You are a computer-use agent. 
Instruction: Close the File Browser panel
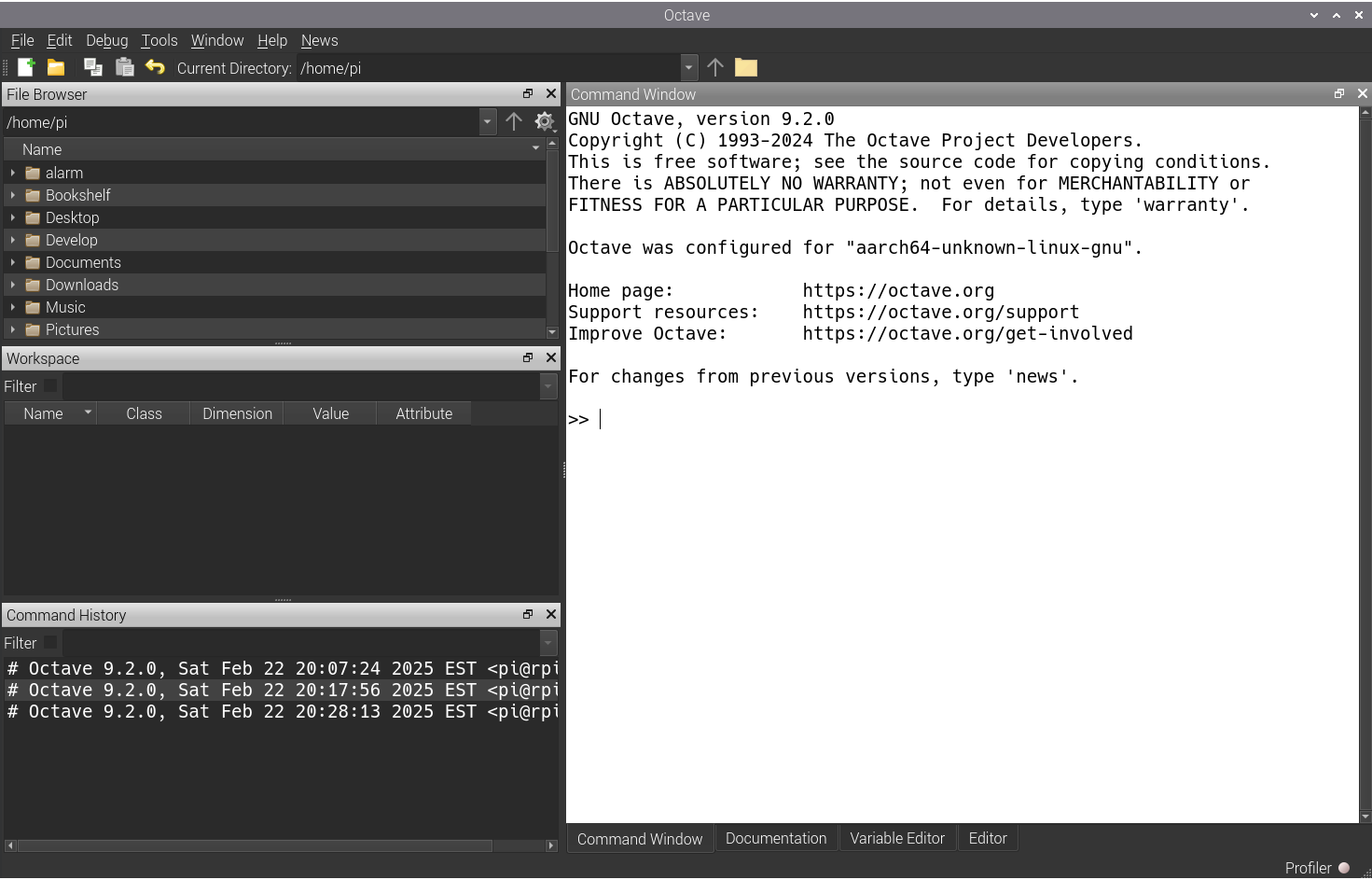[551, 93]
